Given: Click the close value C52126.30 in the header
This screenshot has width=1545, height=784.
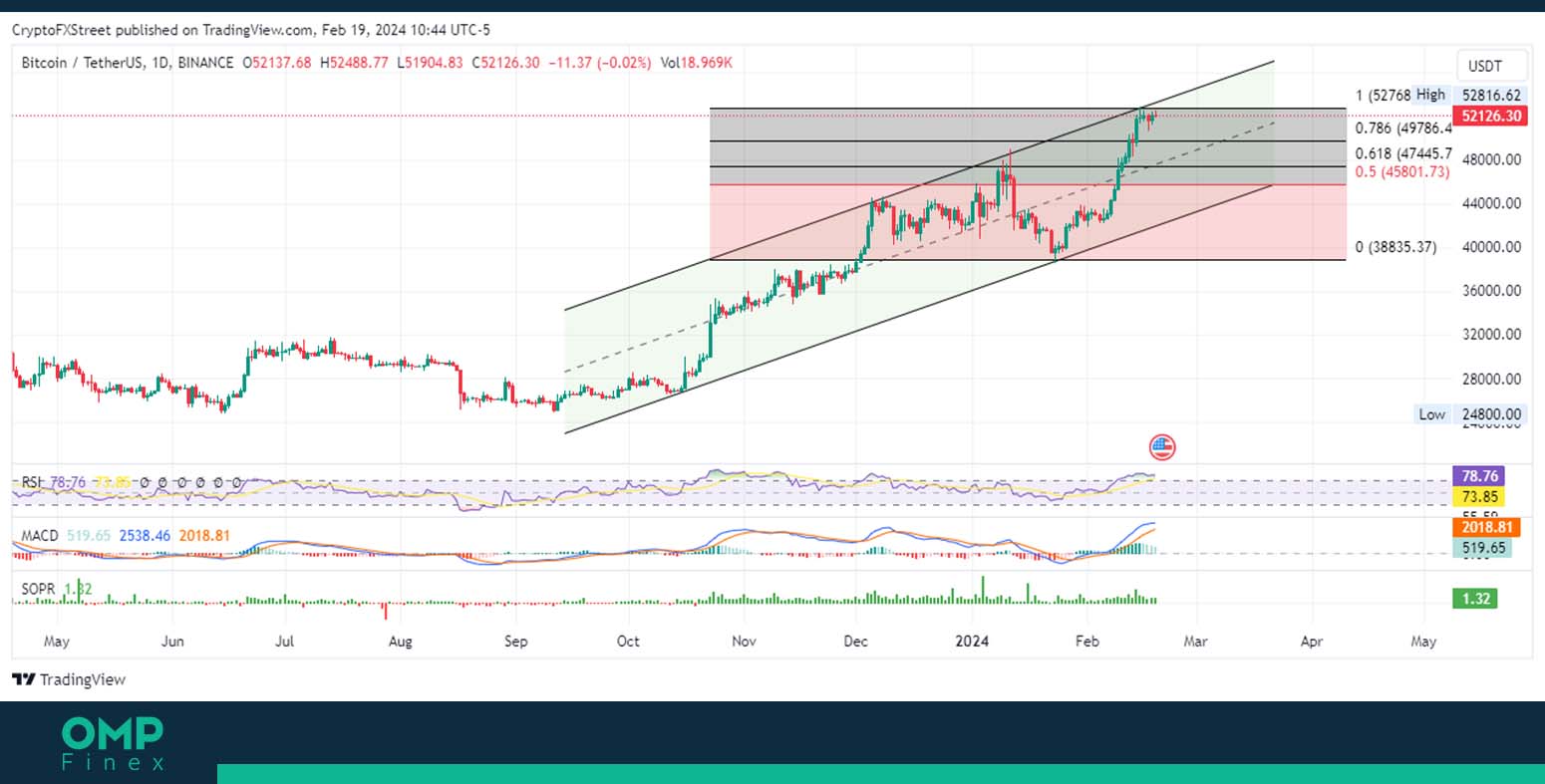Looking at the screenshot, I should [505, 62].
